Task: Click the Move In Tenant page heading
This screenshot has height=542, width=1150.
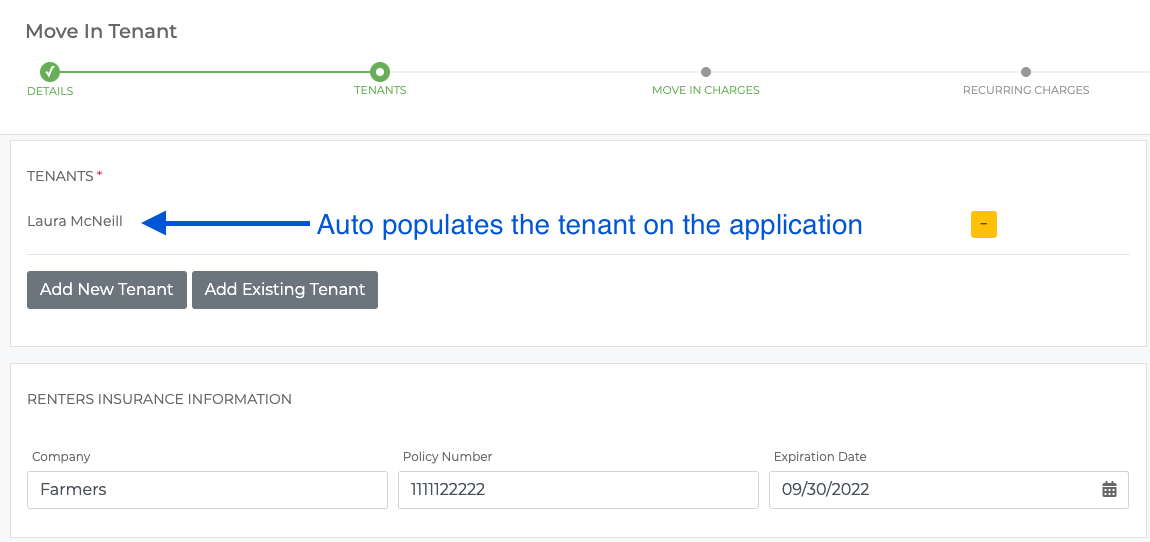Action: tap(101, 32)
